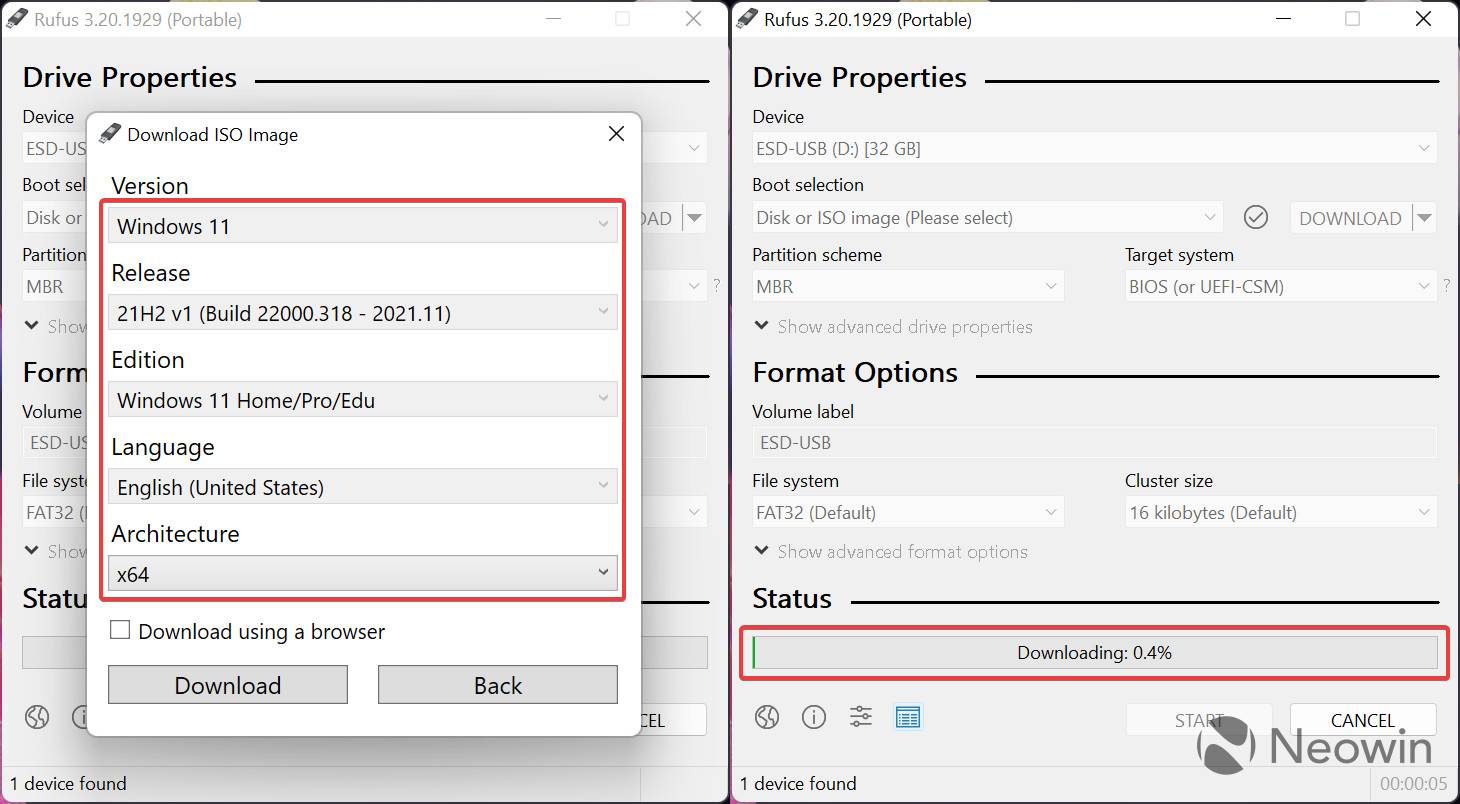
Task: Click the circled info About icon
Action: (x=814, y=717)
